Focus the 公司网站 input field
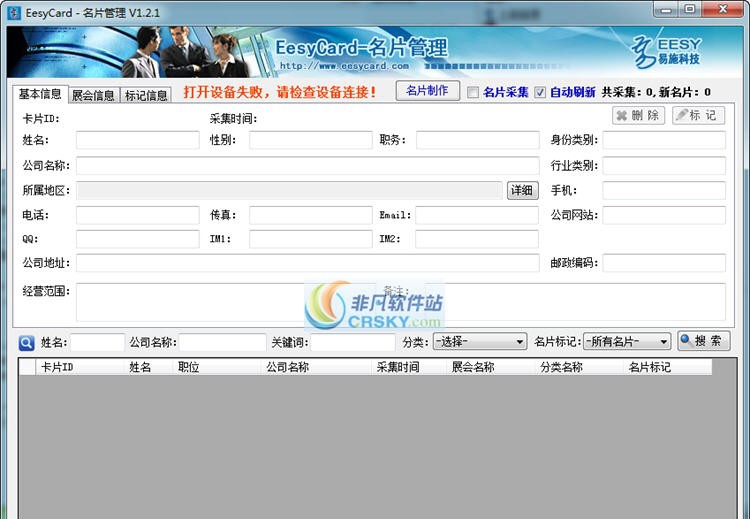This screenshot has height=519, width=750. point(664,215)
